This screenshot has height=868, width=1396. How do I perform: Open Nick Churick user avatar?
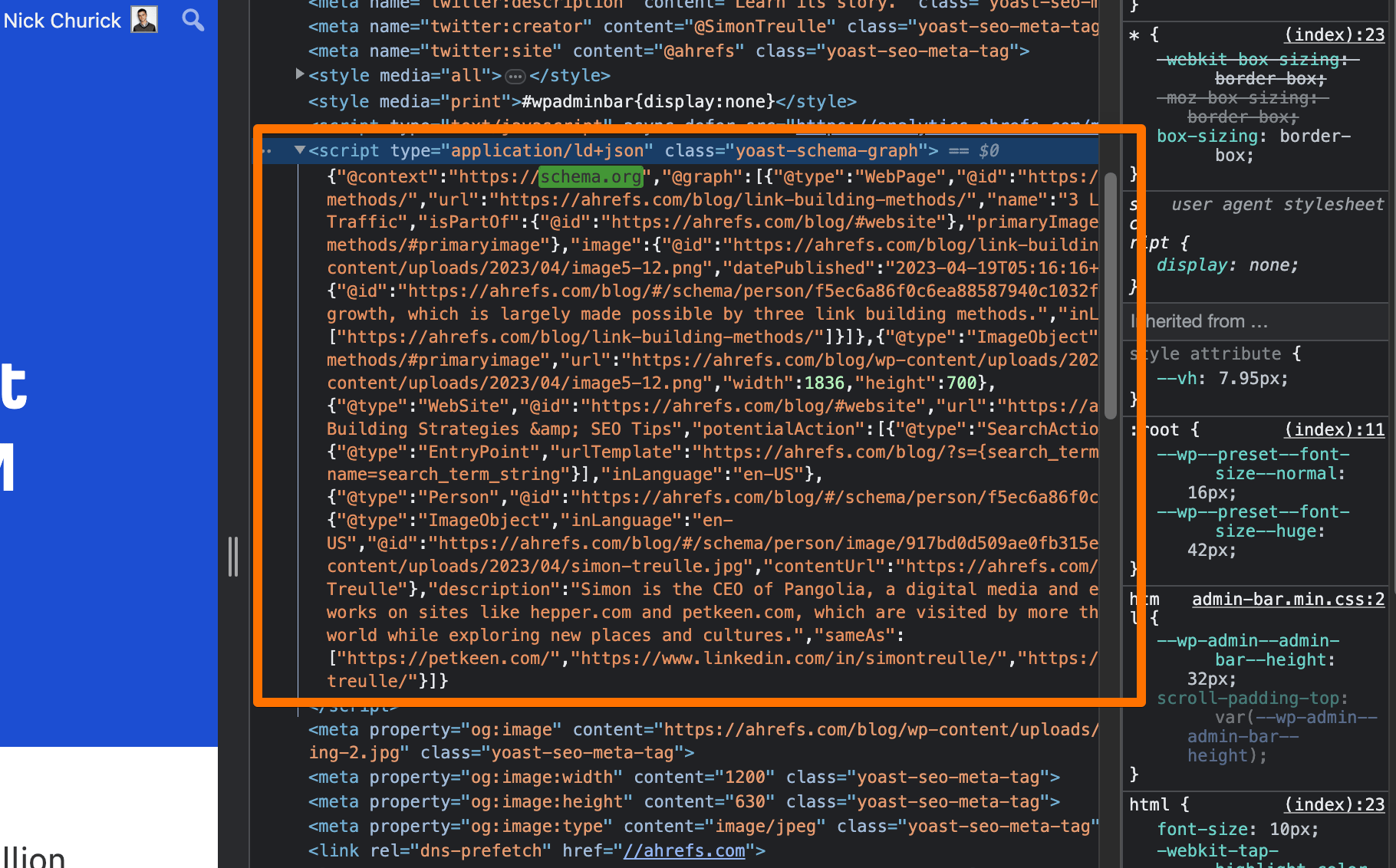[144, 19]
